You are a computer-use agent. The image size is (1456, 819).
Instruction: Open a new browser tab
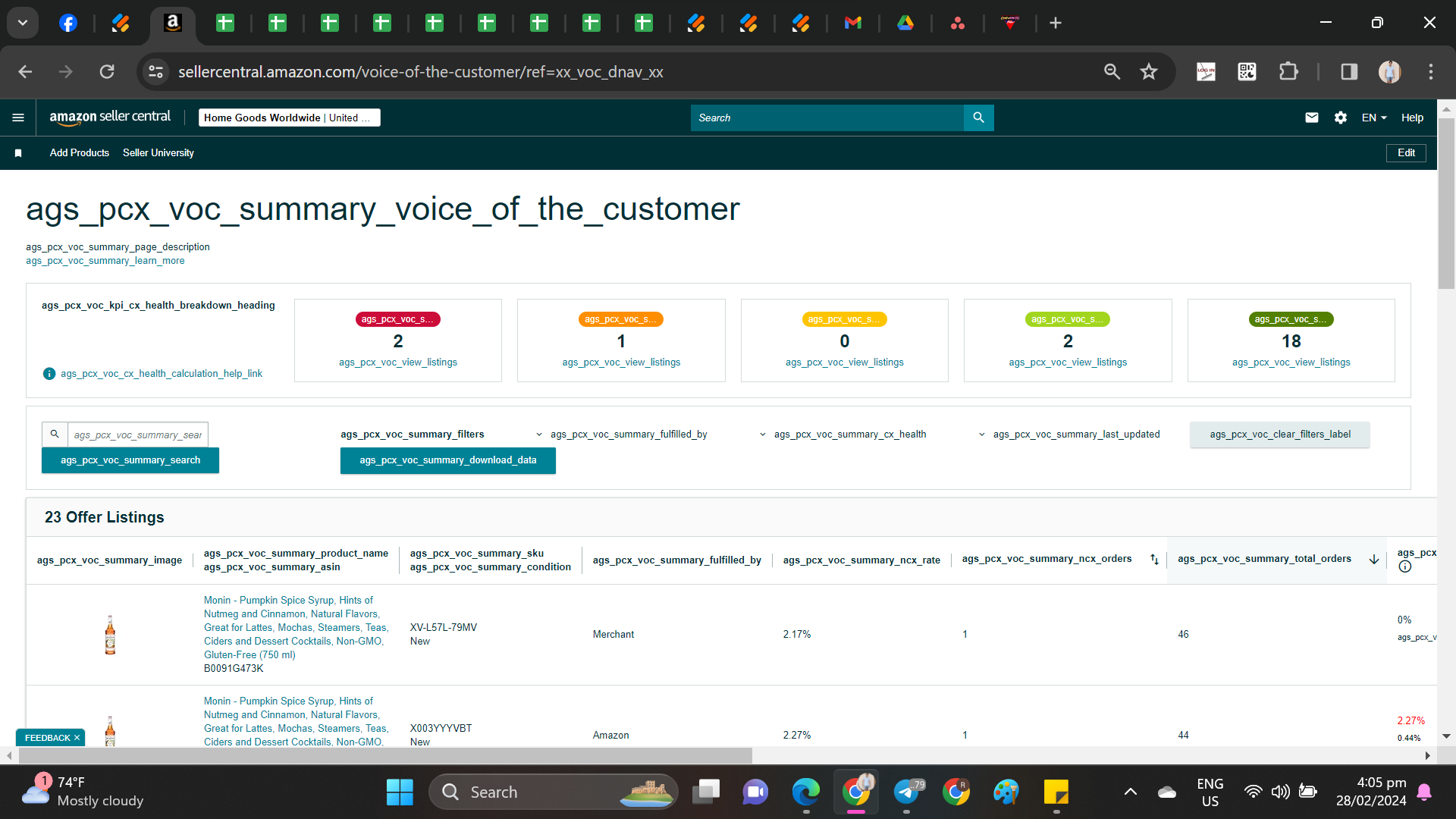coord(1056,23)
